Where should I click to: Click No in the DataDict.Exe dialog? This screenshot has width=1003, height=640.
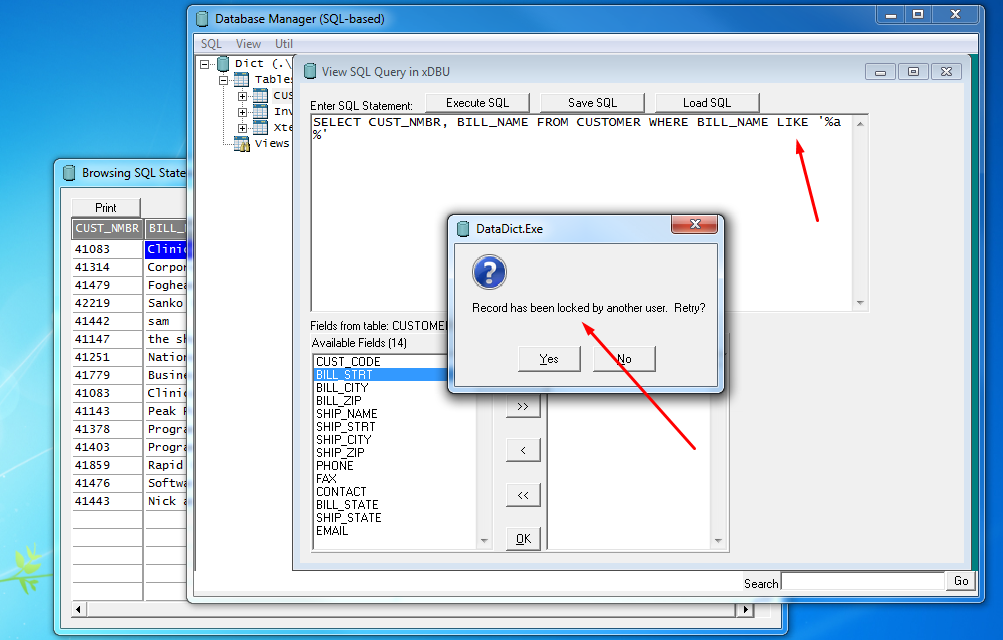pos(624,359)
